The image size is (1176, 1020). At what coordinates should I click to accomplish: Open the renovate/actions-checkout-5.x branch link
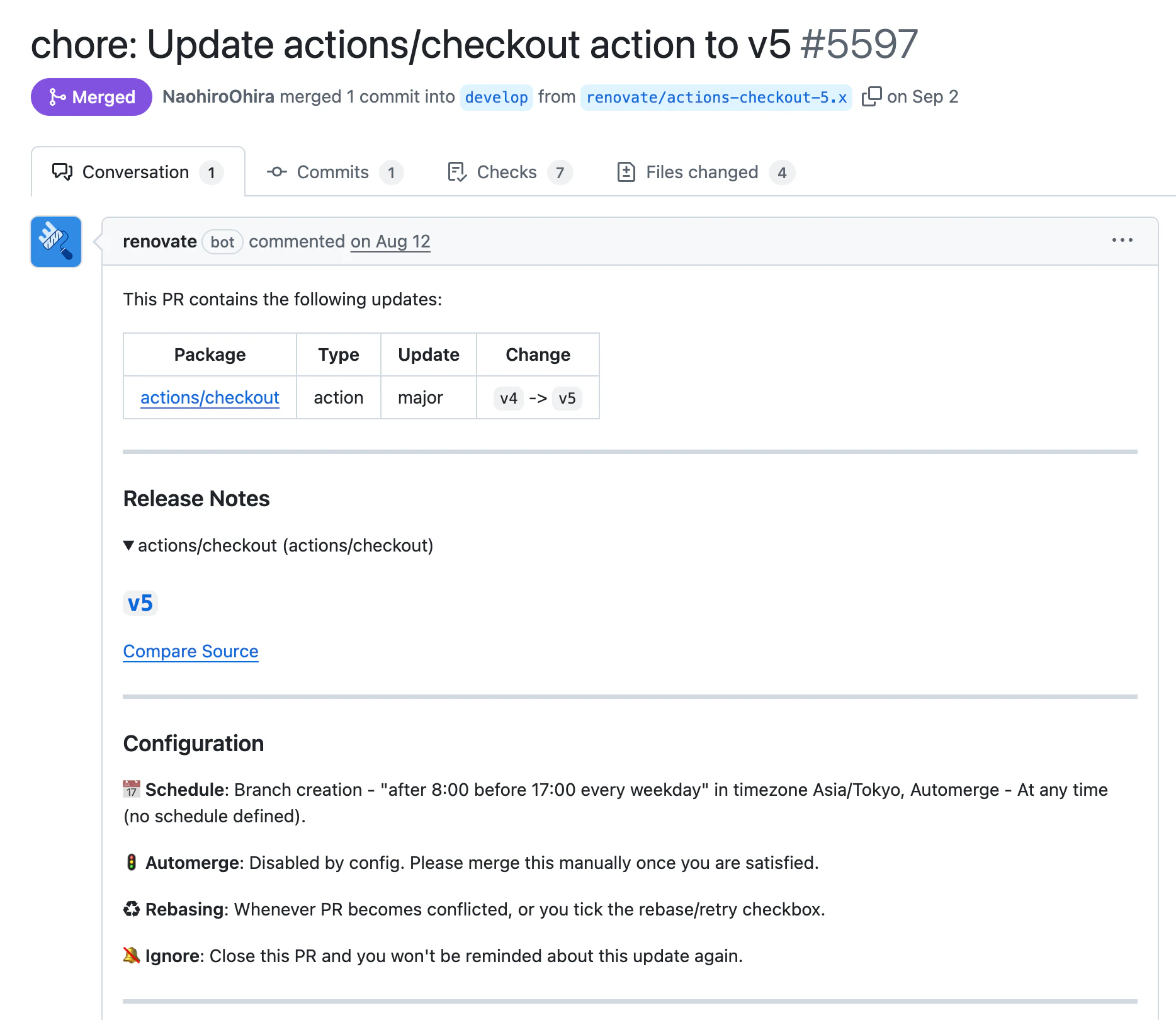pyautogui.click(x=716, y=97)
